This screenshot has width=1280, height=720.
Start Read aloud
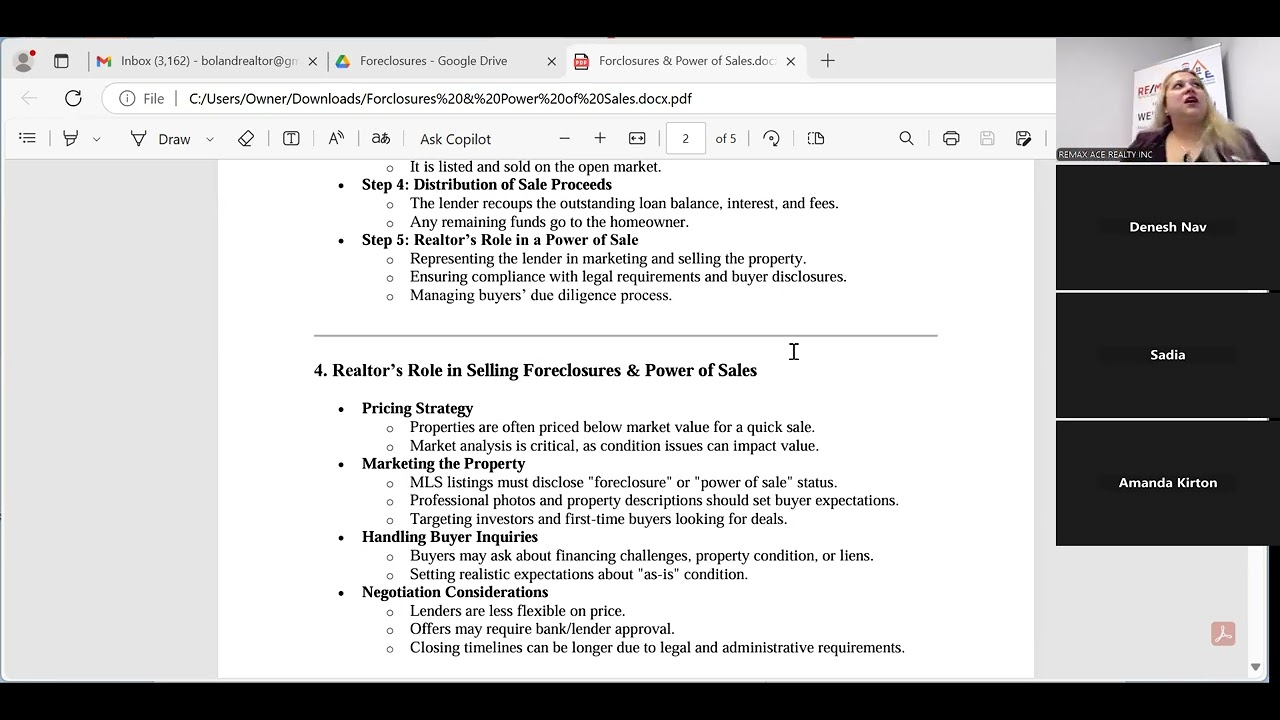336,138
